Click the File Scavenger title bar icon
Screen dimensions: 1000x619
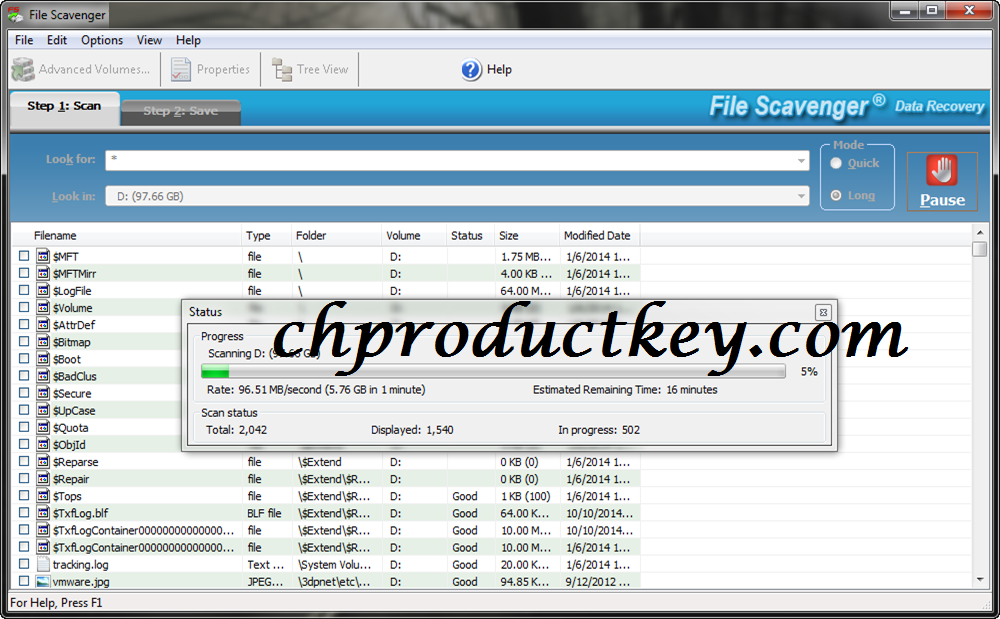point(15,14)
